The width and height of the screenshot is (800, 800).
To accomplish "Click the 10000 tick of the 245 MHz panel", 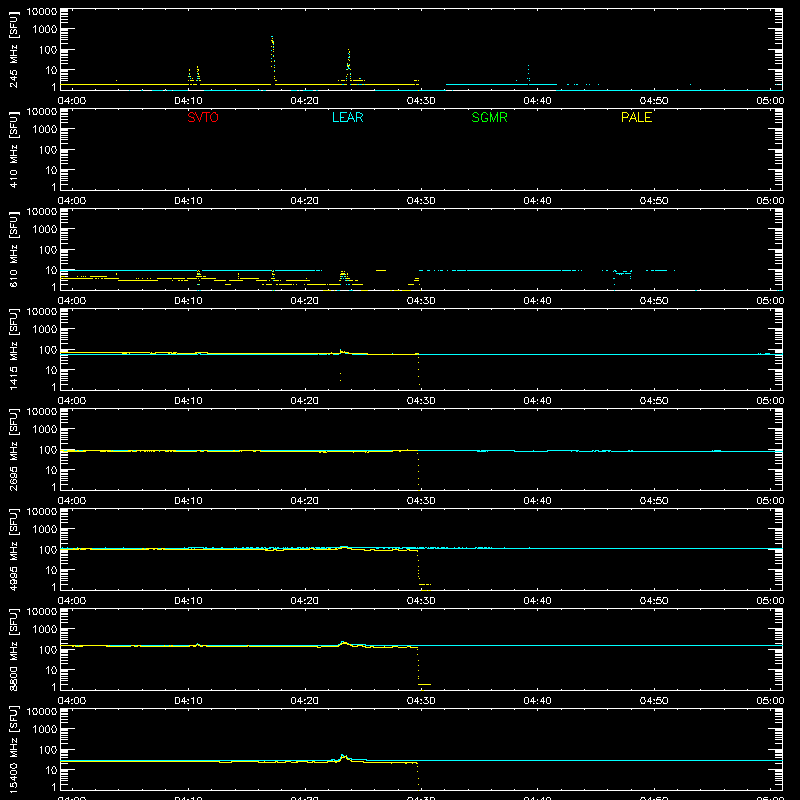I will (x=42, y=12).
